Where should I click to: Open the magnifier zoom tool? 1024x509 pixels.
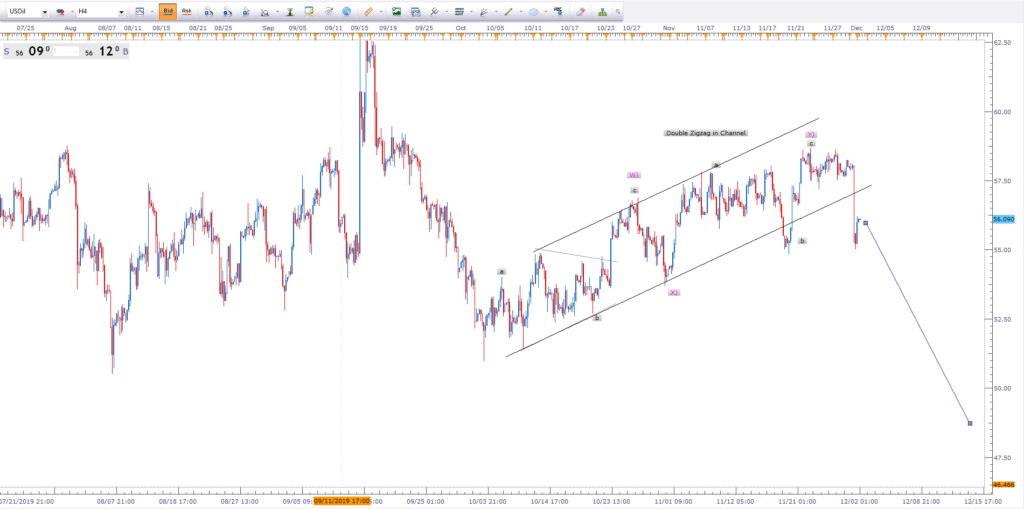coord(264,12)
